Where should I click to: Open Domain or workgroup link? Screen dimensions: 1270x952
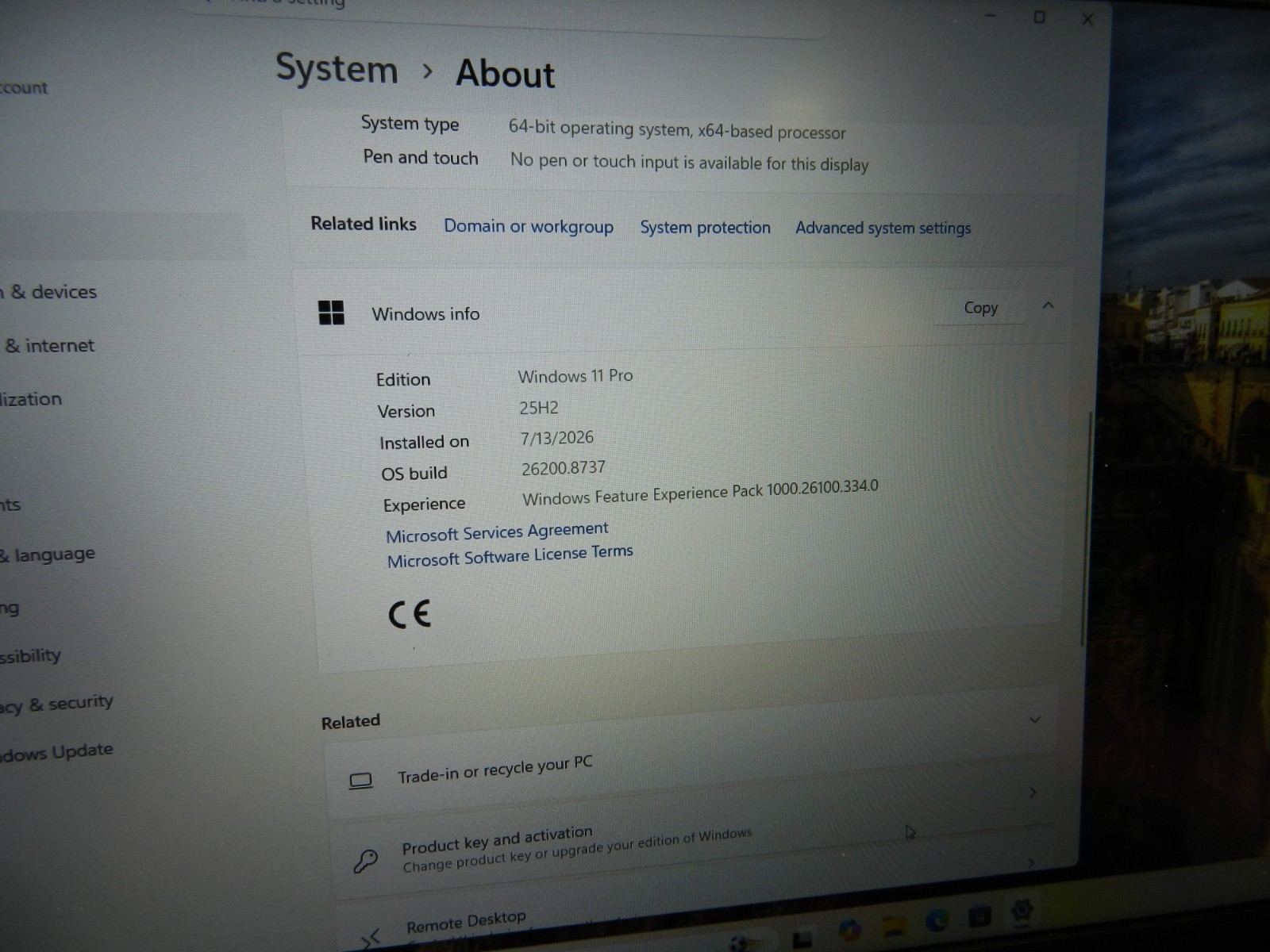tap(529, 226)
